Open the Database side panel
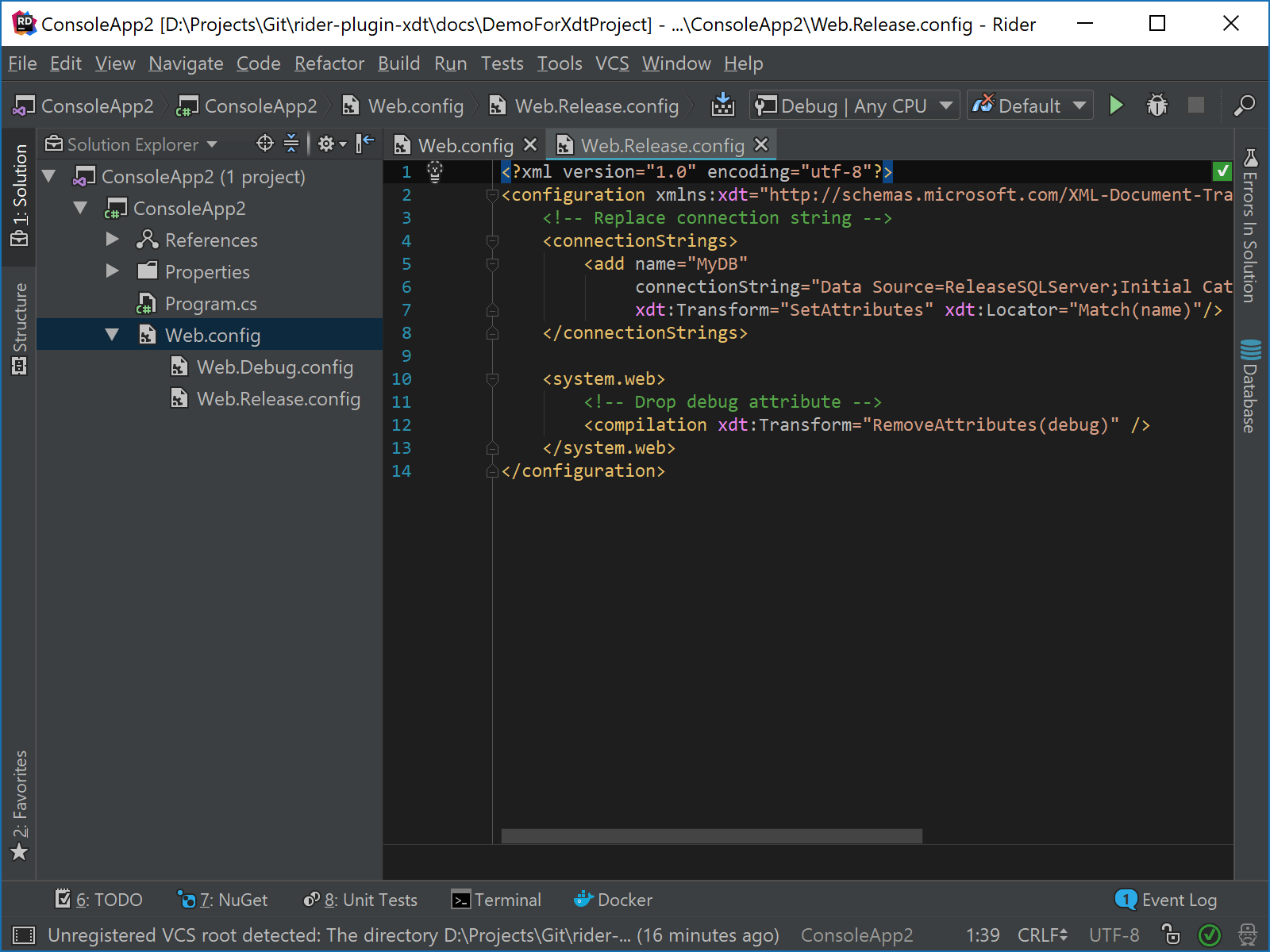The width and height of the screenshot is (1270, 952). (x=1250, y=386)
